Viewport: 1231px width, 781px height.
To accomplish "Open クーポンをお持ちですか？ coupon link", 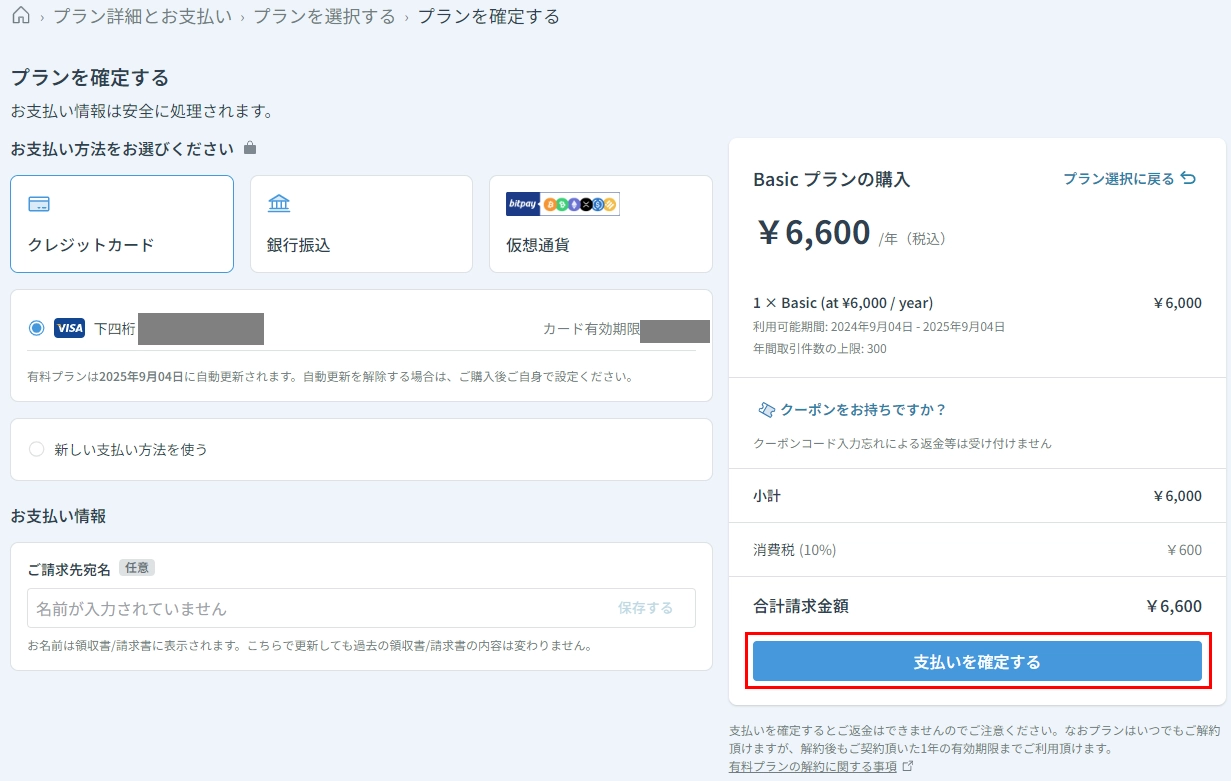I will [x=863, y=410].
